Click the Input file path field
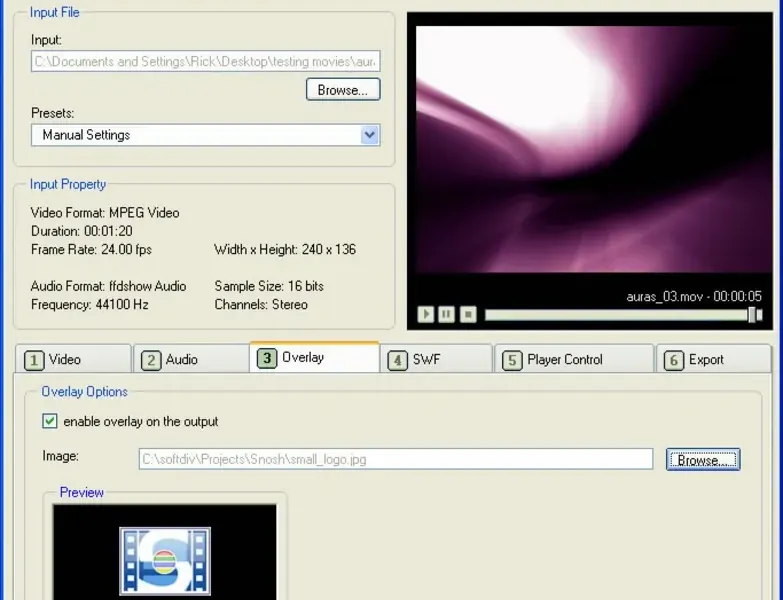783x600 pixels. tap(206, 61)
